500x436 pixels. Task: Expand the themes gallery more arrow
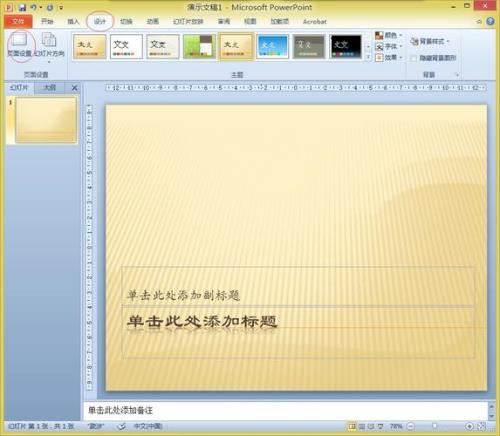tap(368, 57)
